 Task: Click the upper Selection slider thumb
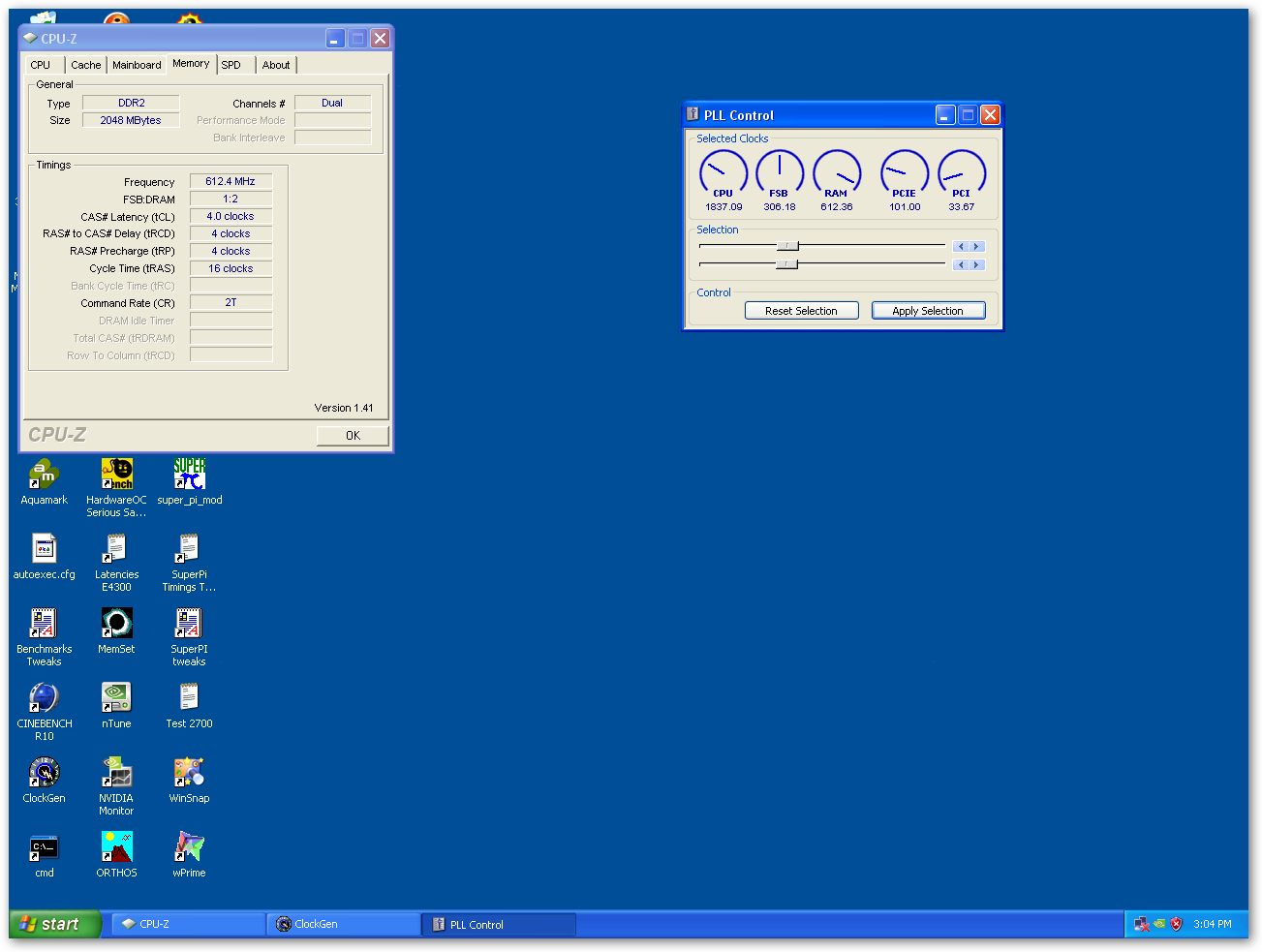point(787,246)
